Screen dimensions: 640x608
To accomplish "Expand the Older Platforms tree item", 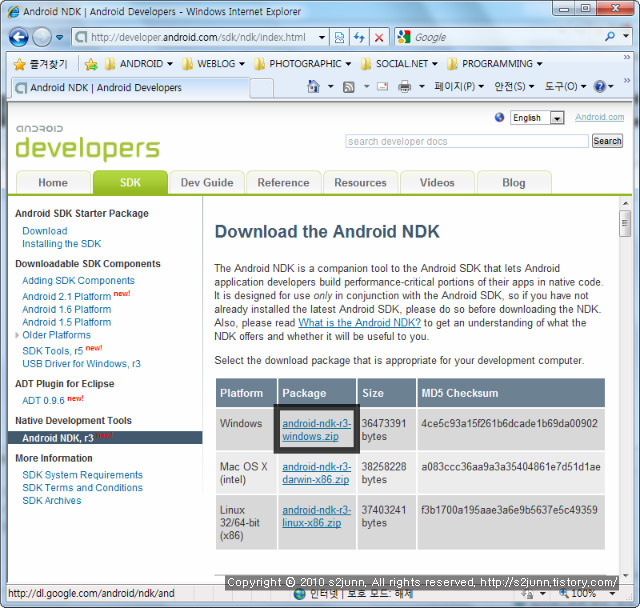I will click(x=17, y=335).
